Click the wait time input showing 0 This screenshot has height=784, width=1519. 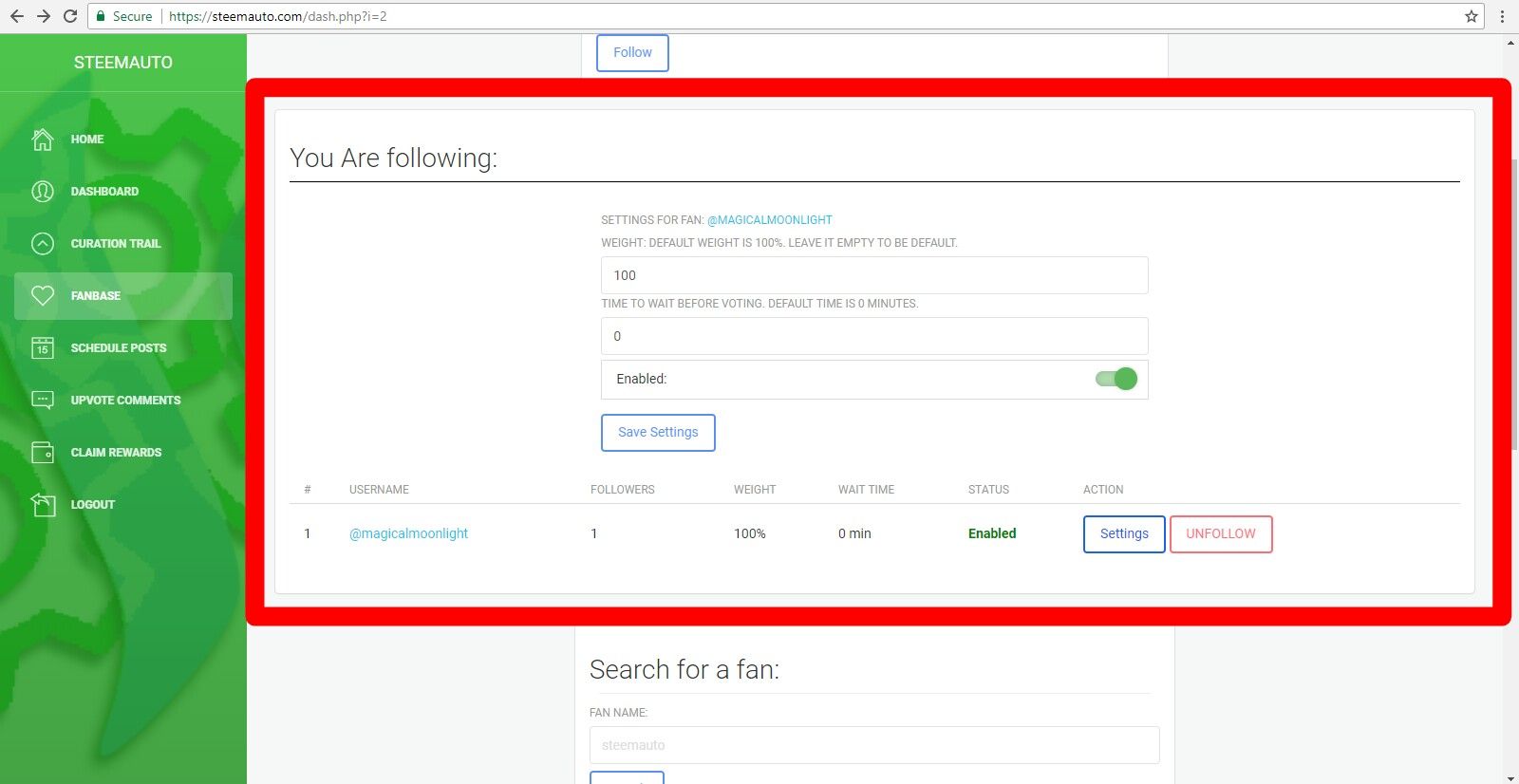[x=874, y=336]
